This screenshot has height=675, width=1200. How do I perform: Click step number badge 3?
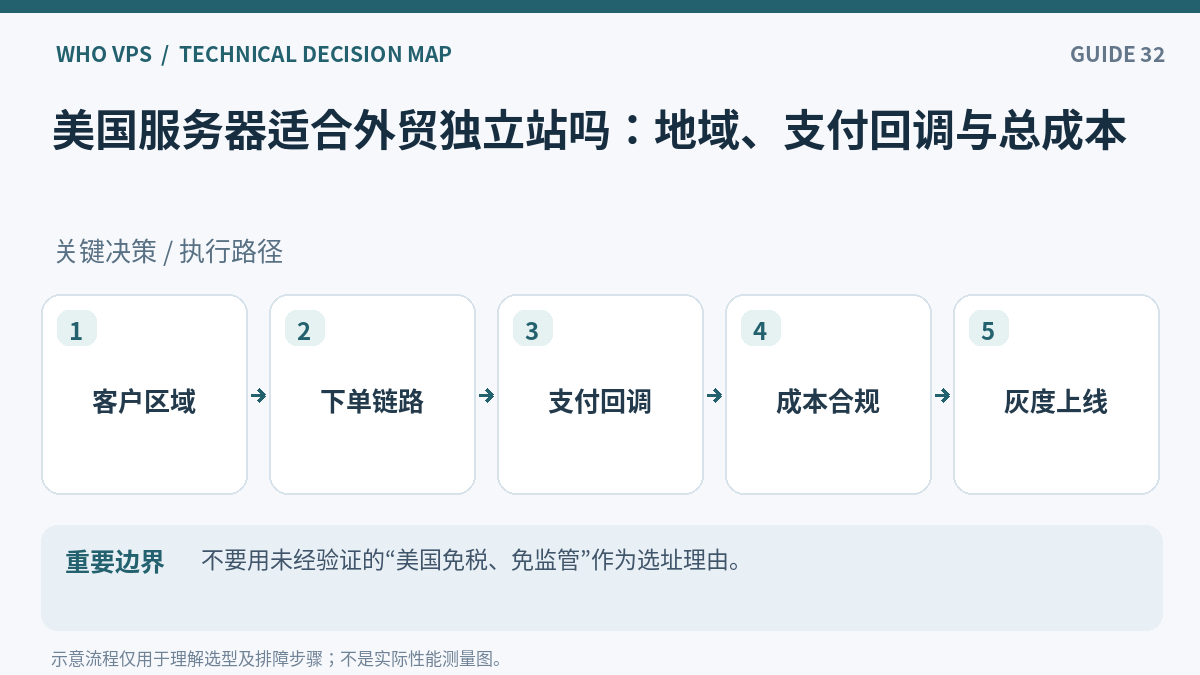click(533, 329)
